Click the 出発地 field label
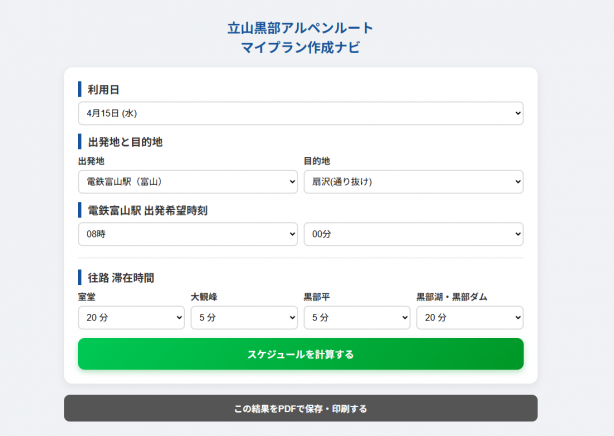Image resolution: width=614 pixels, height=436 pixels. (91, 161)
